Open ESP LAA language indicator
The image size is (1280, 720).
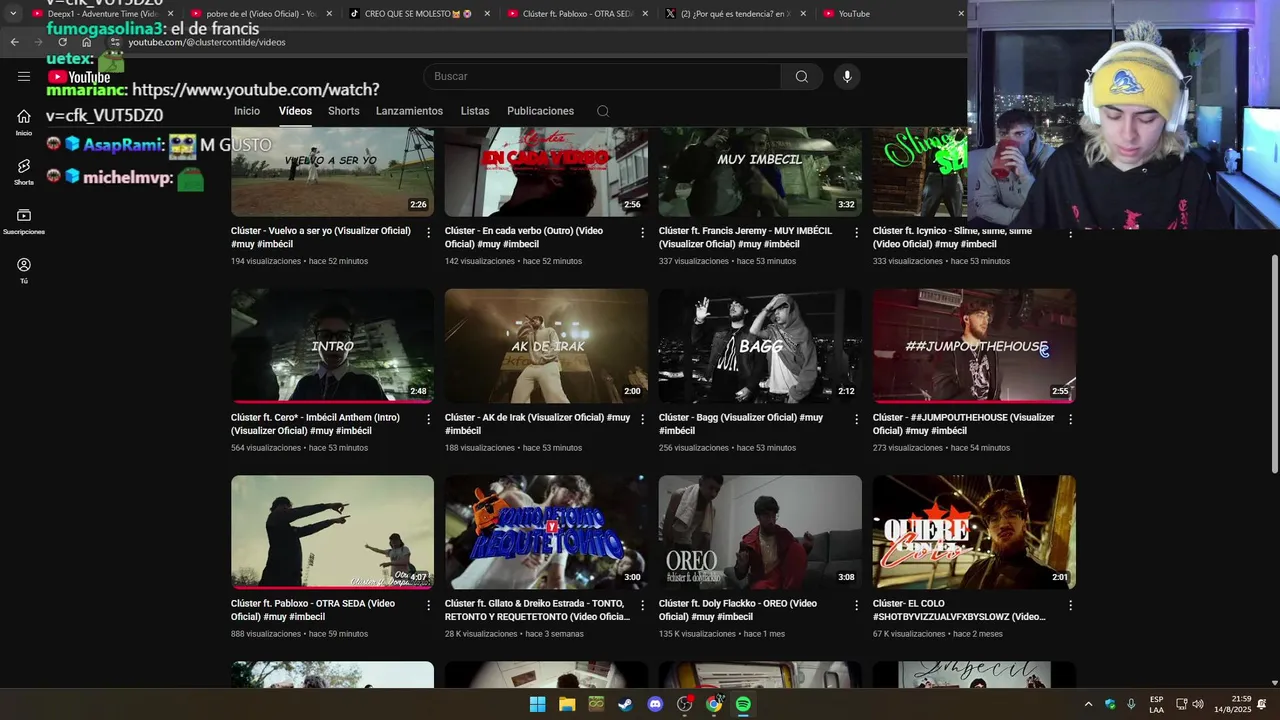(1156, 704)
